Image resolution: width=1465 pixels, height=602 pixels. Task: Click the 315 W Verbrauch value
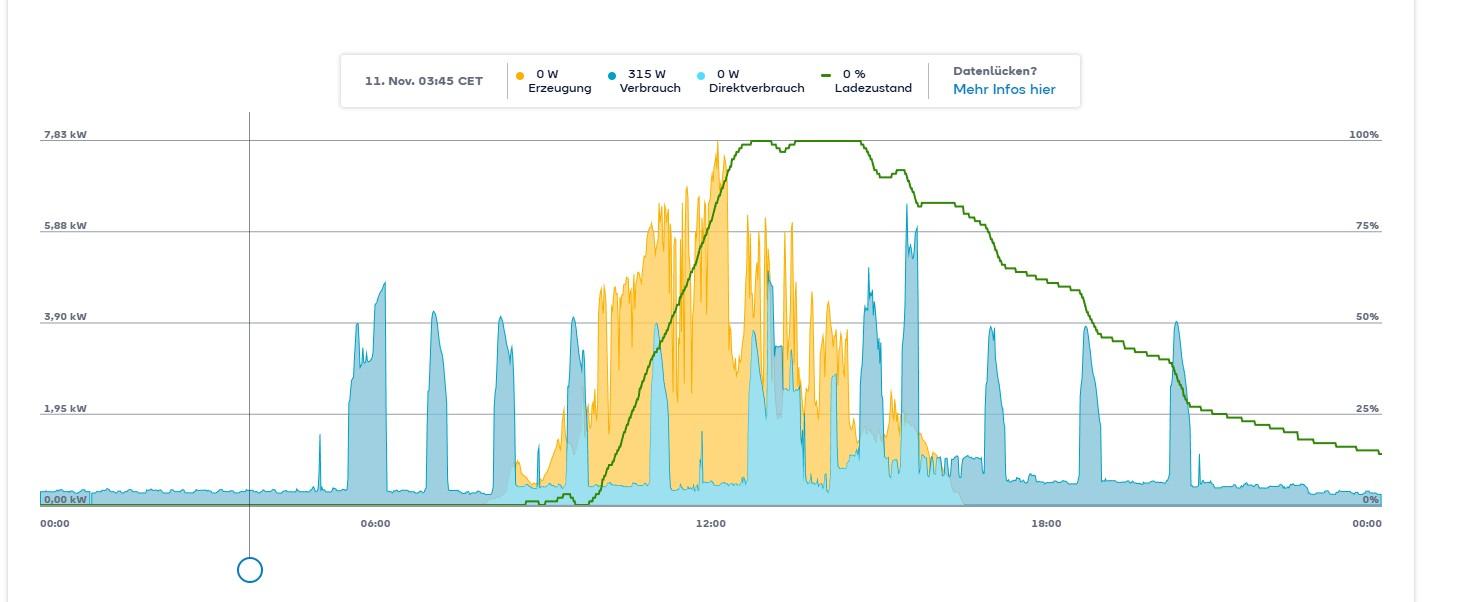(x=646, y=74)
